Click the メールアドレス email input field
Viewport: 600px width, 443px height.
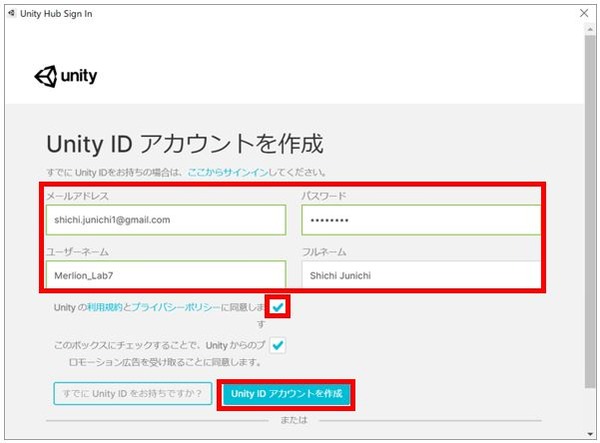166,220
